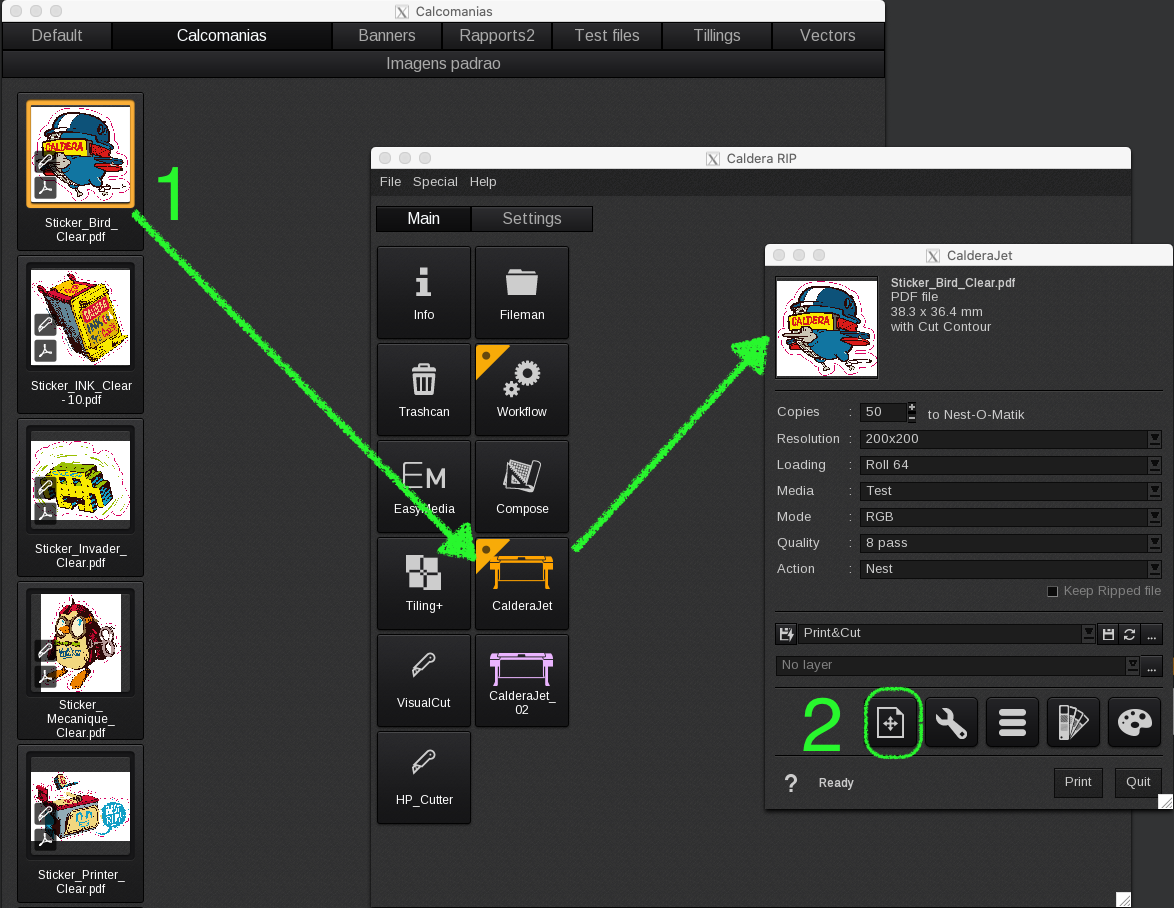Switch to the Settings tab in Caldera RIP
This screenshot has width=1174, height=908.
[x=531, y=218]
